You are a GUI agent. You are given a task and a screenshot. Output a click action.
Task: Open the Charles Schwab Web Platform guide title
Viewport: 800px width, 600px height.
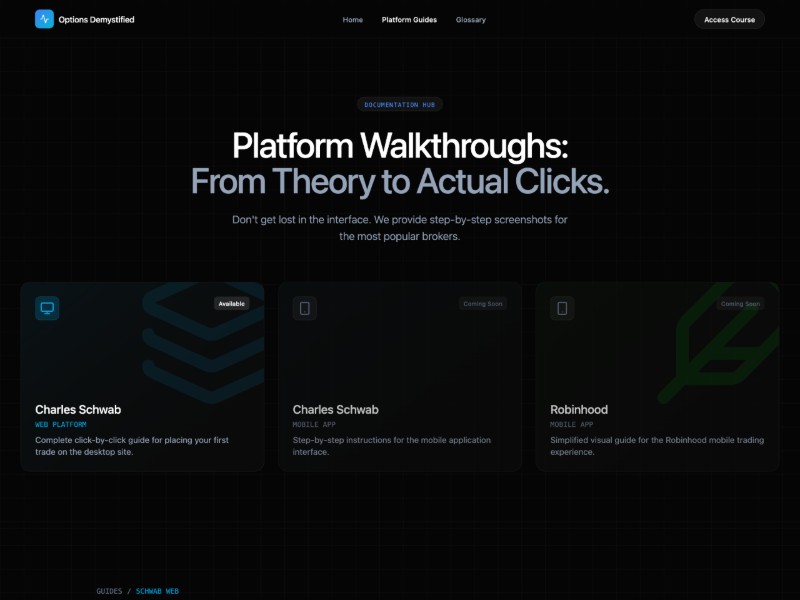pyautogui.click(x=78, y=410)
